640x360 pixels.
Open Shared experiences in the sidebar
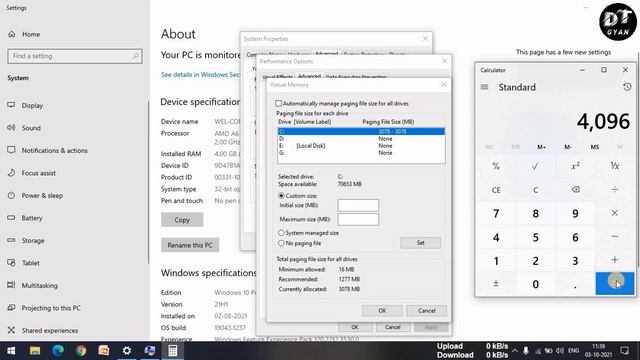[x=49, y=330]
